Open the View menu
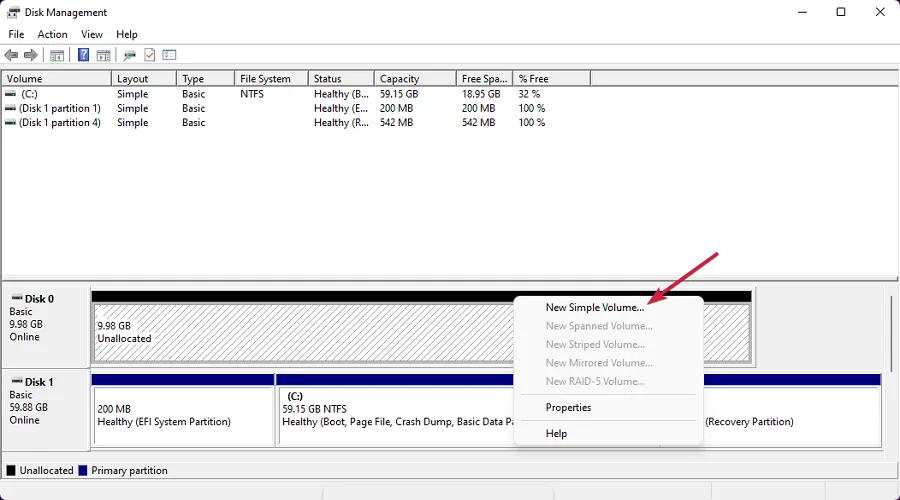900x500 pixels. pyautogui.click(x=92, y=34)
